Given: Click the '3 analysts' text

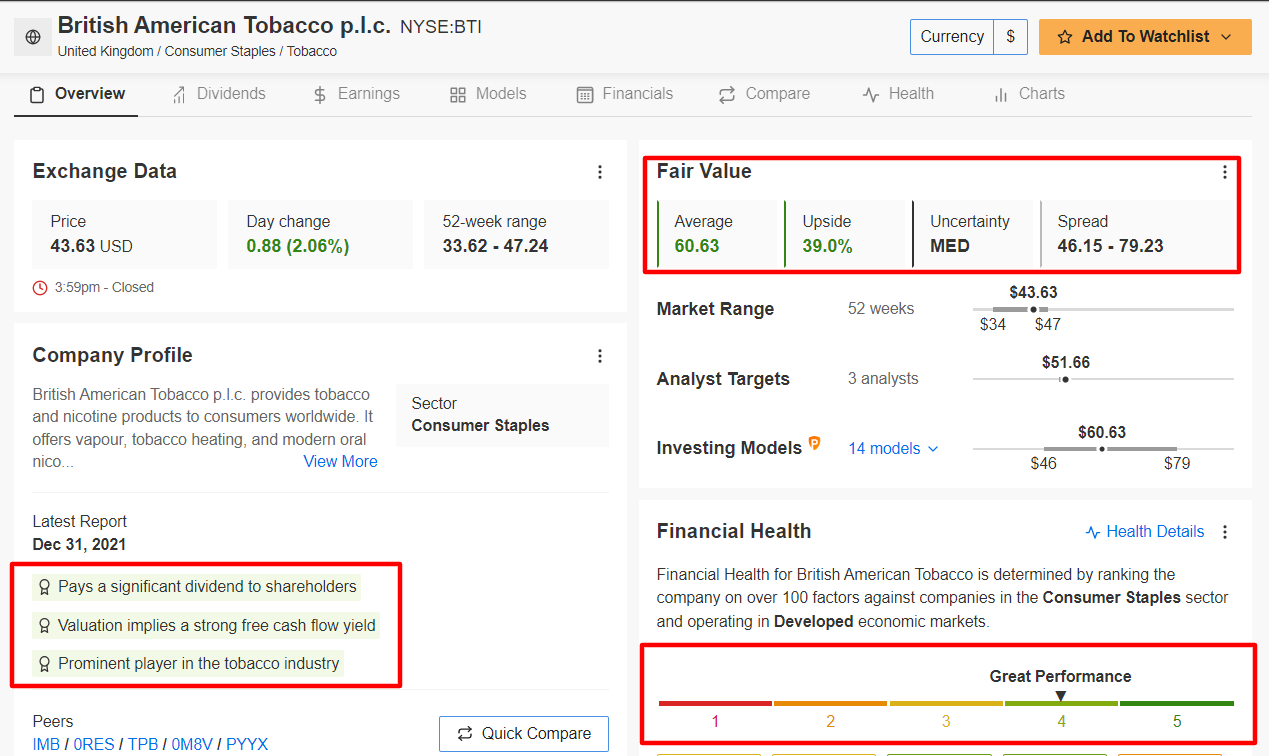Looking at the screenshot, I should pyautogui.click(x=883, y=379).
